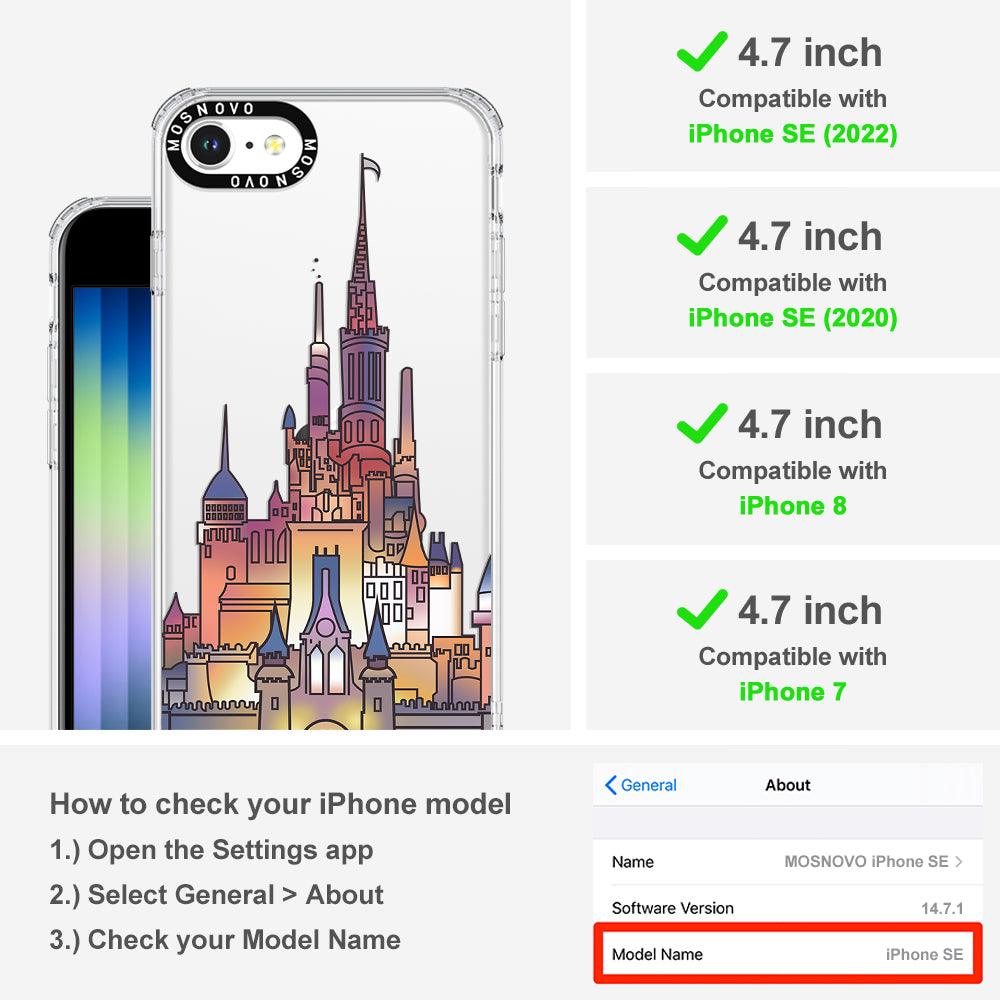Select the Model Name row
The image size is (1000, 1000).
788,954
